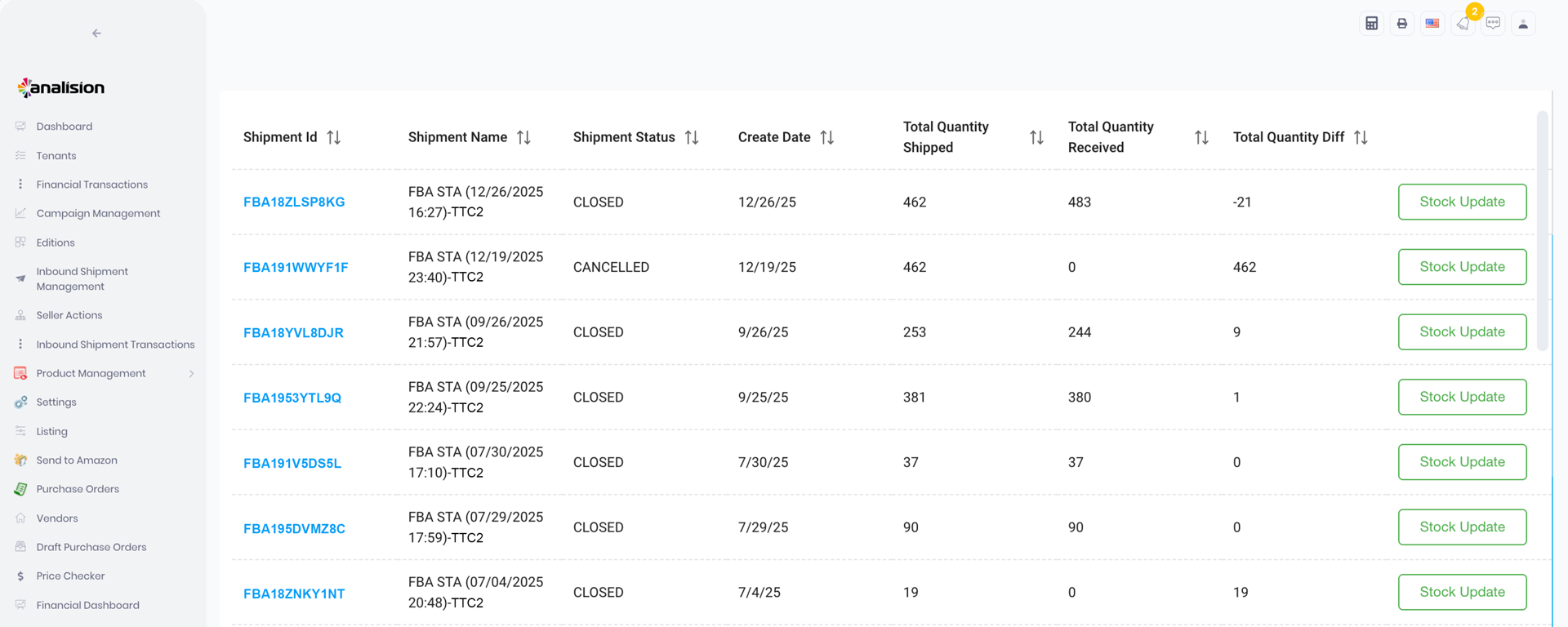1568x627 pixels.
Task: Open Inbound Shipment Management menu item
Action: click(82, 278)
